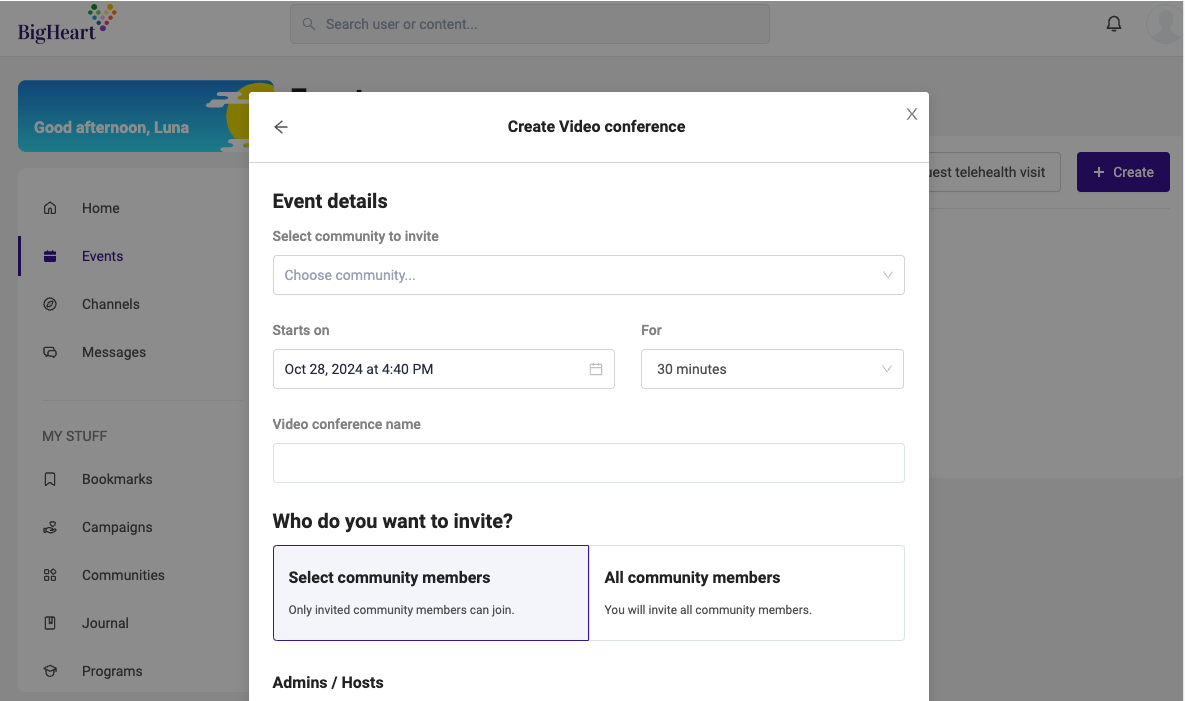Focus the Video conference name field
The height and width of the screenshot is (701, 1185).
pos(589,463)
